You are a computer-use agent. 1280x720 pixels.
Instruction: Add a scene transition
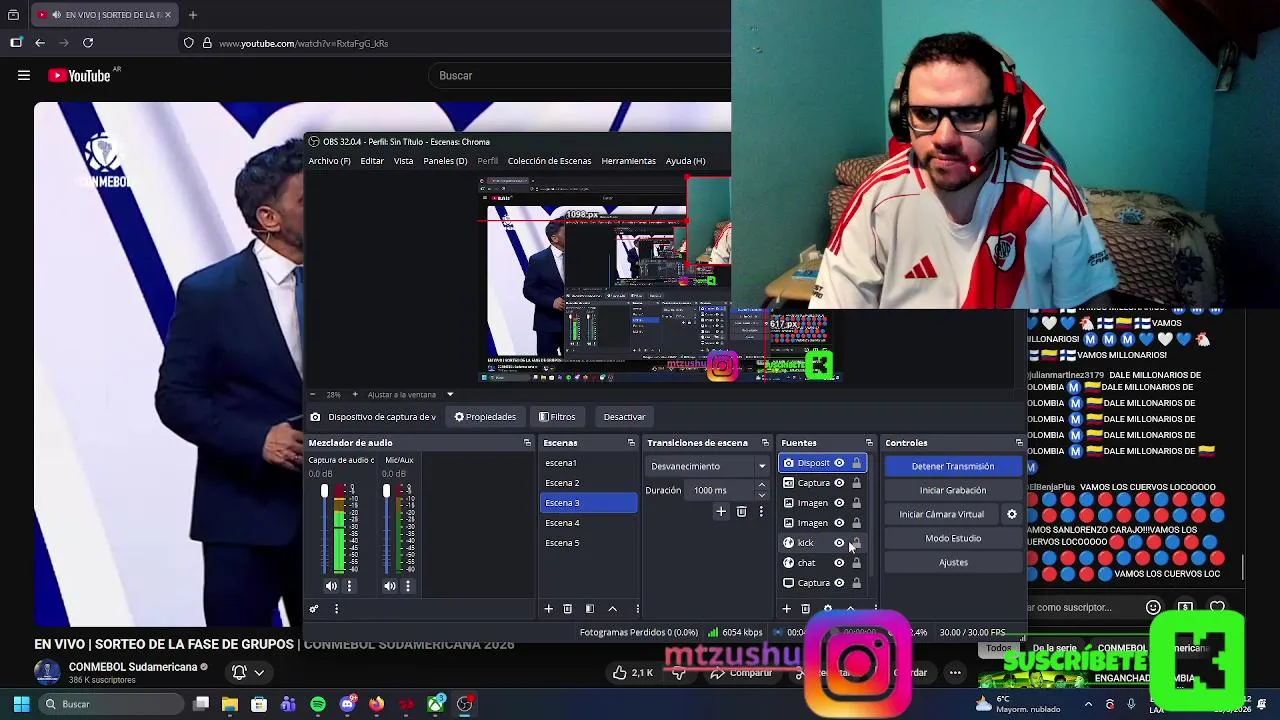(x=721, y=511)
